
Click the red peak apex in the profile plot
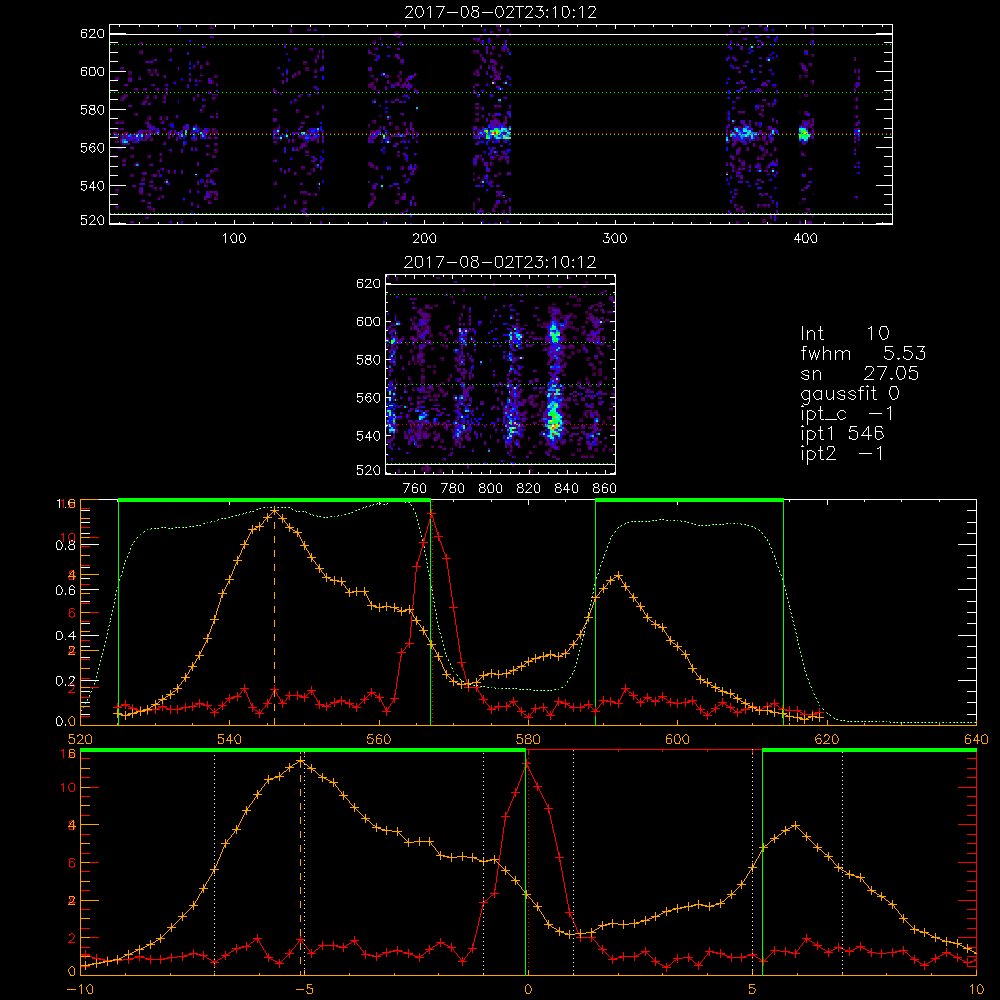(x=432, y=514)
